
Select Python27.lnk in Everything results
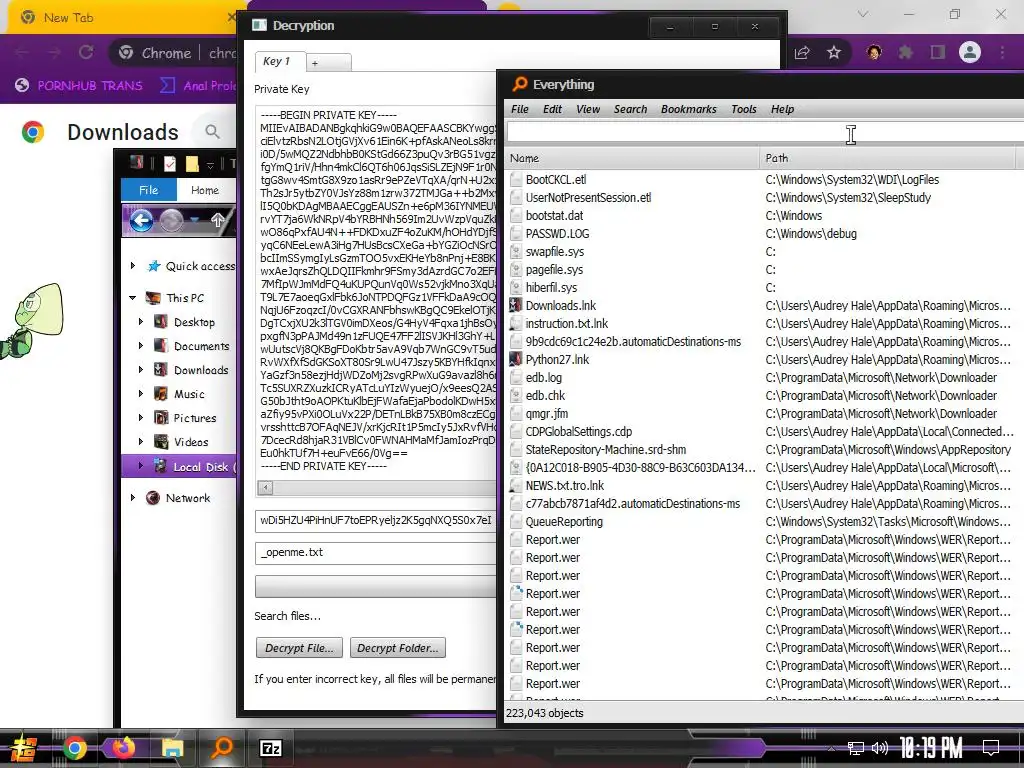point(557,360)
